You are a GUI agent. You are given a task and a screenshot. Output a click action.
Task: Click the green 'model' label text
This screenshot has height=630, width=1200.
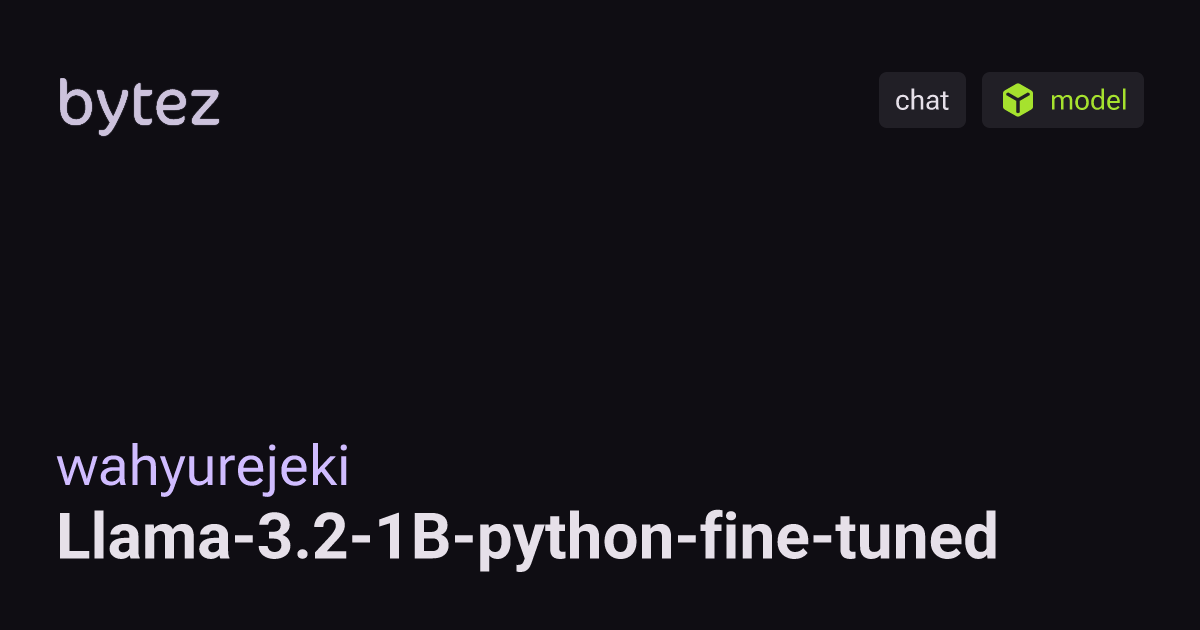pos(1088,100)
